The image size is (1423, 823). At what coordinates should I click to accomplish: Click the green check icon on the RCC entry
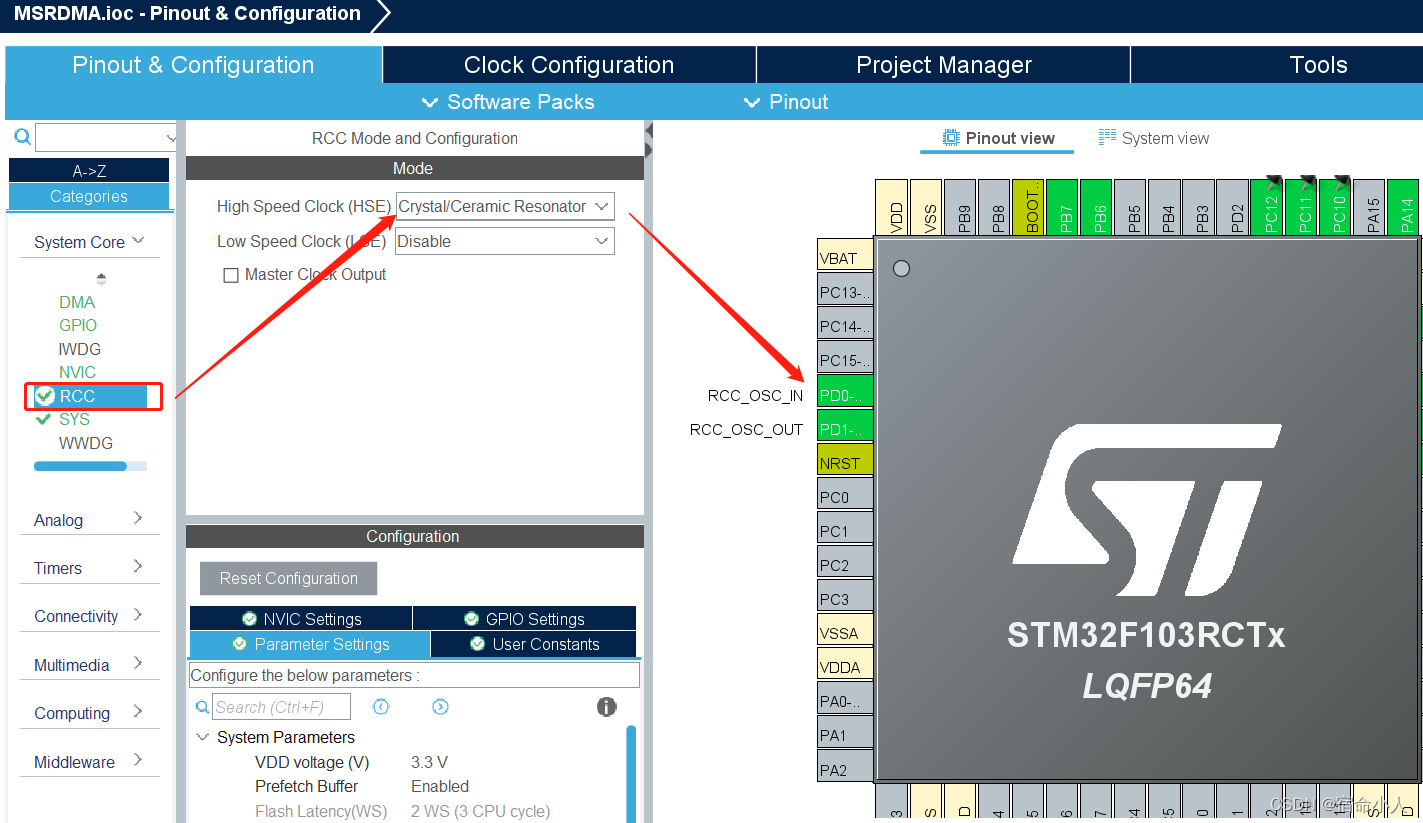point(44,396)
